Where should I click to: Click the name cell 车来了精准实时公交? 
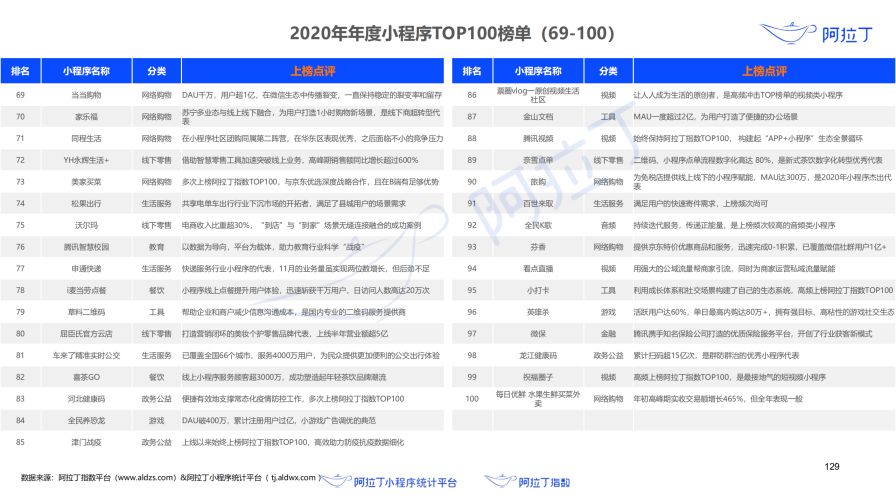pyautogui.click(x=86, y=355)
